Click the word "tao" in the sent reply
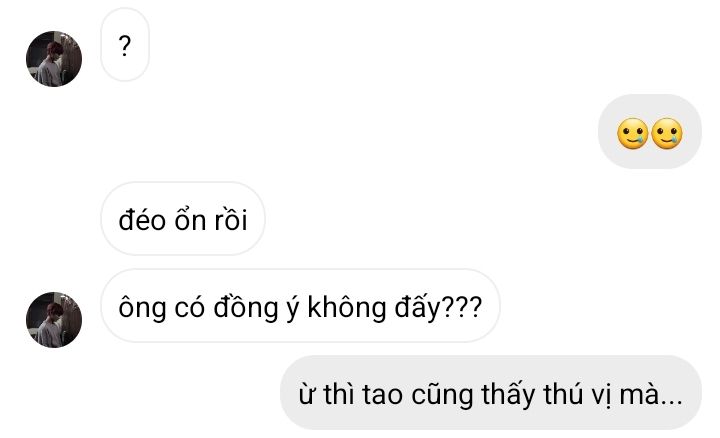This screenshot has height=438, width=720. click(382, 395)
